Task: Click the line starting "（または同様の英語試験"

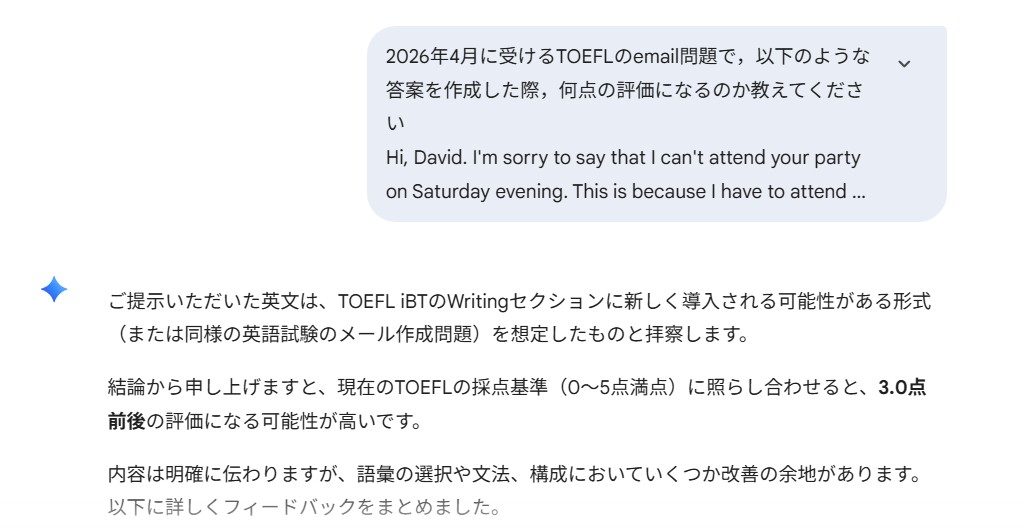Action: click(x=428, y=335)
